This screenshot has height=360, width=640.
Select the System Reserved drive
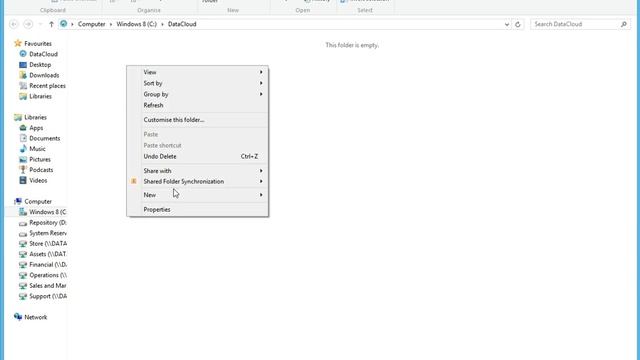coord(48,233)
